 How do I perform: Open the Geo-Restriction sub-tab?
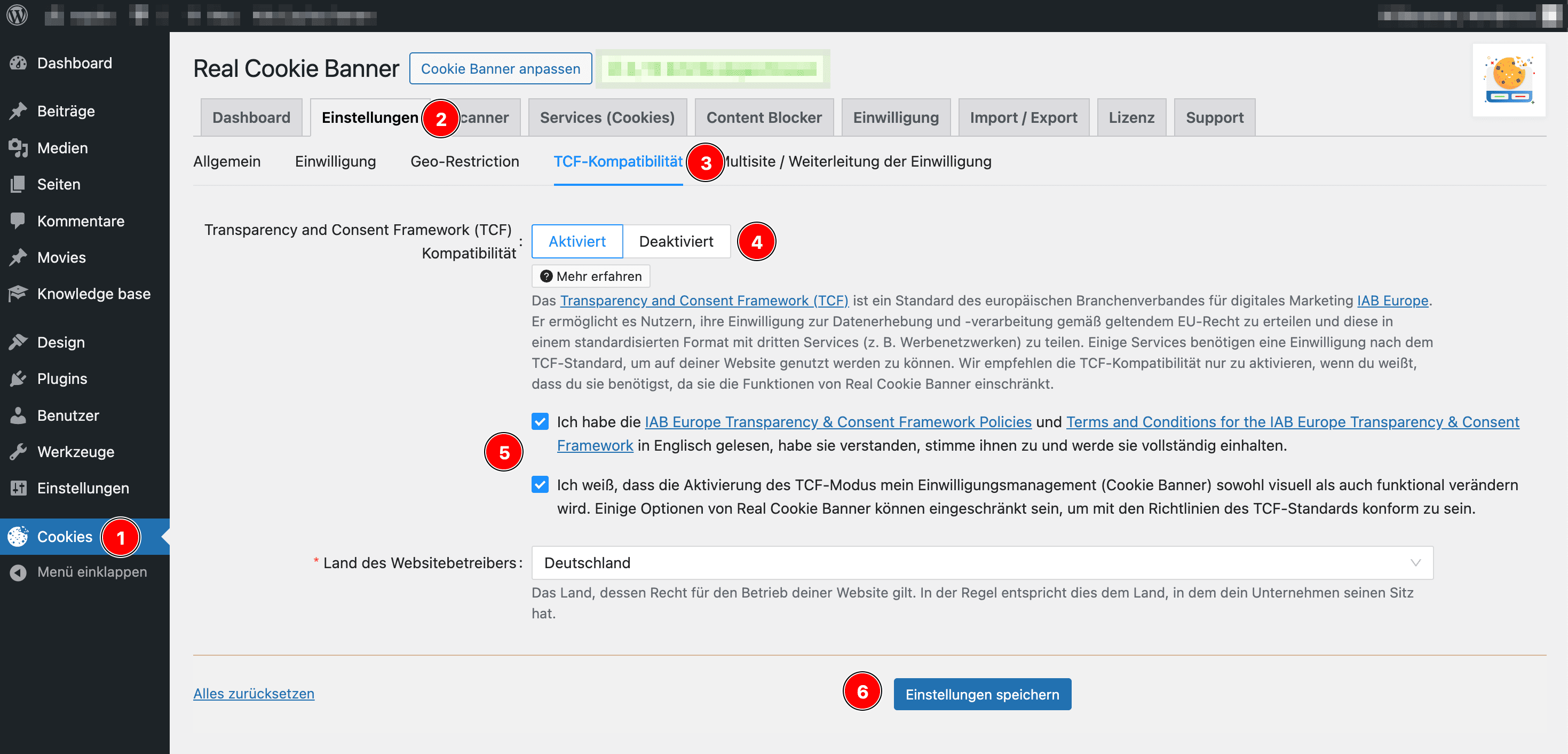(464, 161)
